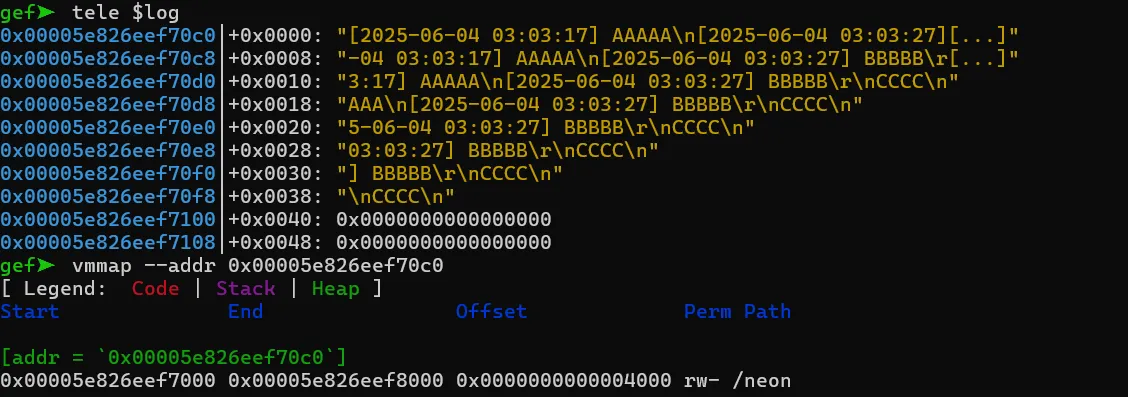Click the string "\nCCCC\n" at offset 0x38
The height and width of the screenshot is (397, 1128).
(396, 196)
